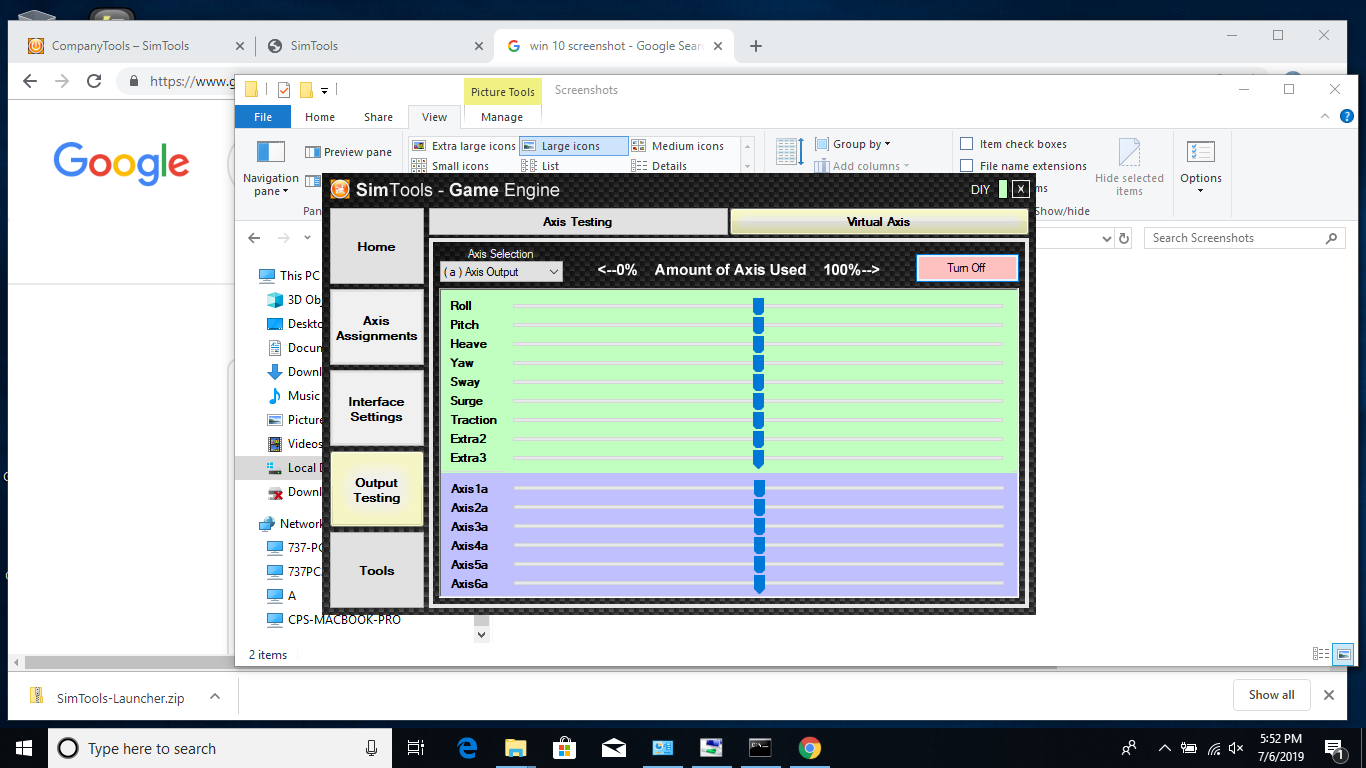The image size is (1366, 768).
Task: Click the Sway slider handle
Action: (x=758, y=381)
